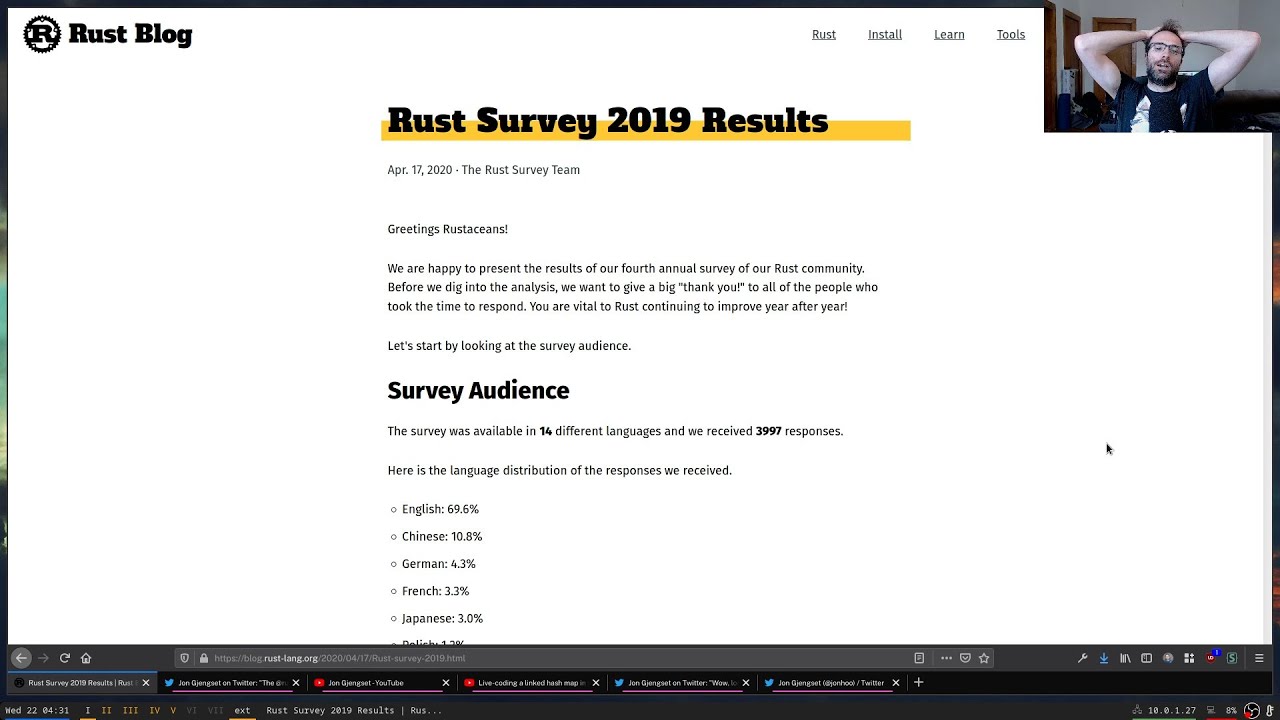1280x720 pixels.
Task: Open the Learn link in site header
Action: click(949, 34)
